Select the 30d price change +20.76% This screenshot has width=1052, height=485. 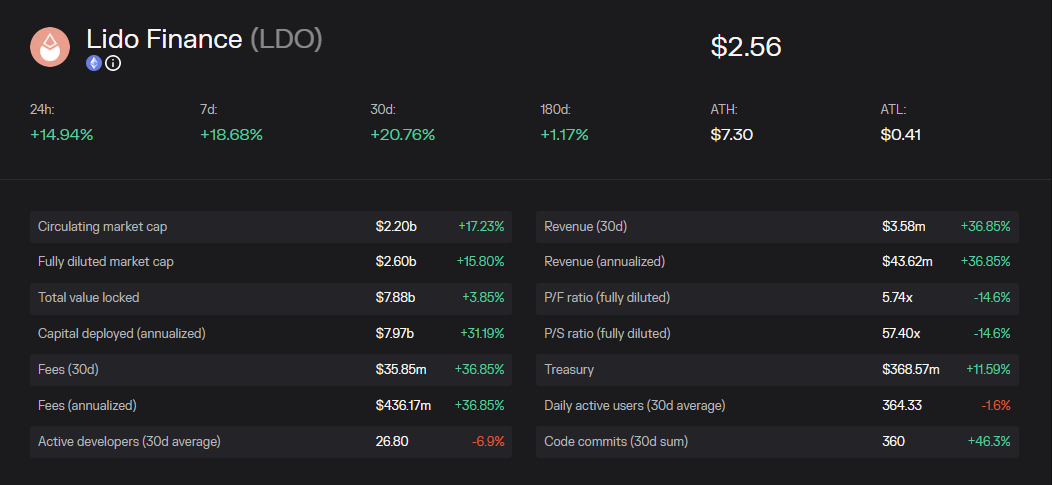tap(403, 134)
